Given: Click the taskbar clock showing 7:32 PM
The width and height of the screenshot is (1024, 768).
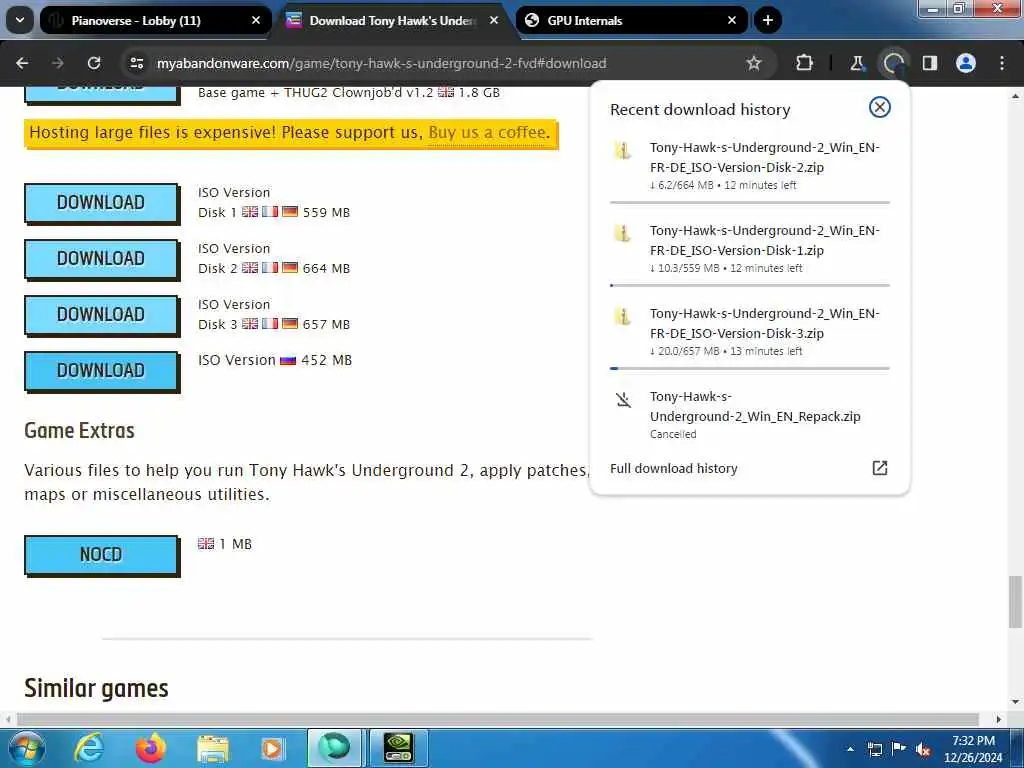Looking at the screenshot, I should click(x=973, y=749).
